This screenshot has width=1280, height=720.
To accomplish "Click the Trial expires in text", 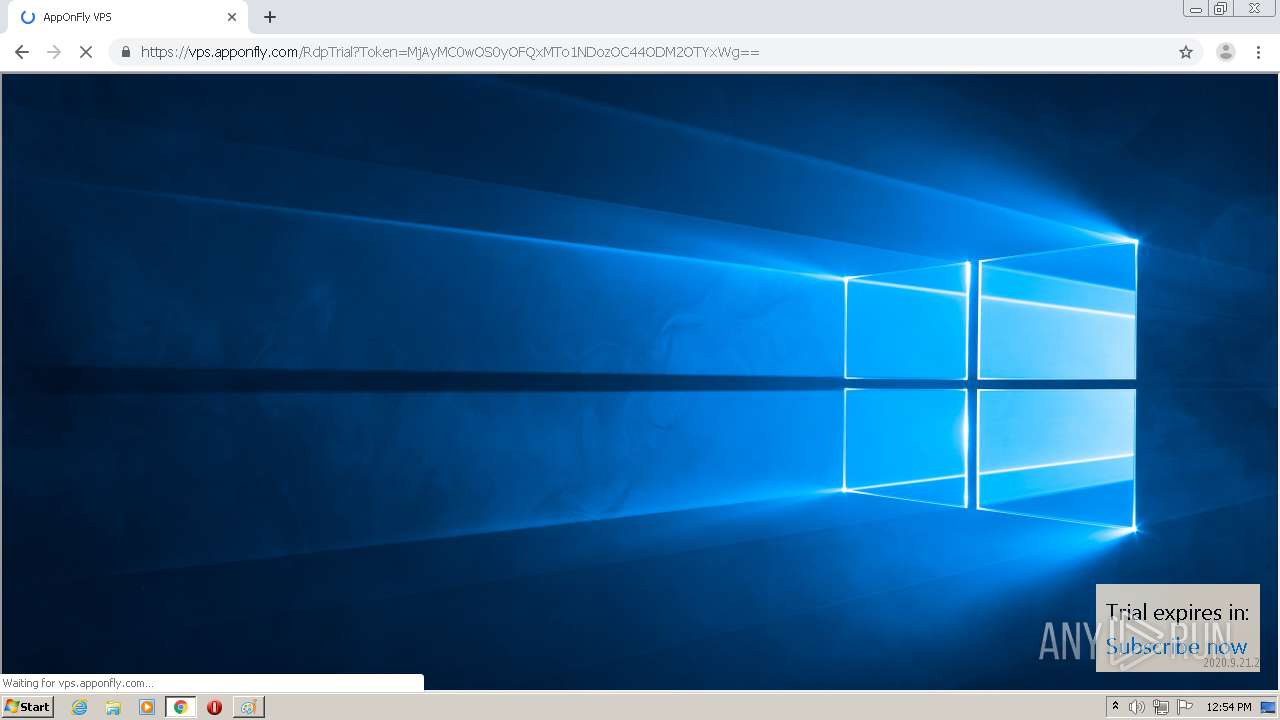I will coord(1177,613).
